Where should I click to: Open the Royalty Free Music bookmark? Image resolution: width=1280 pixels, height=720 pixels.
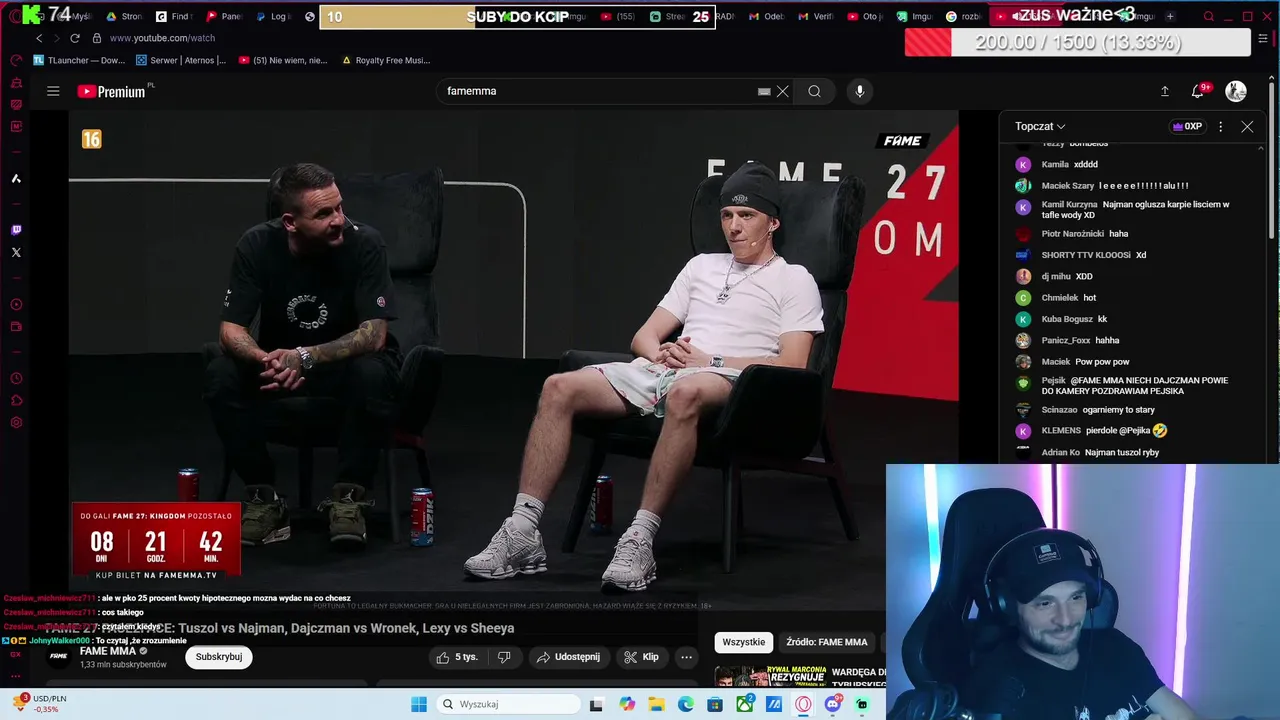pos(386,60)
